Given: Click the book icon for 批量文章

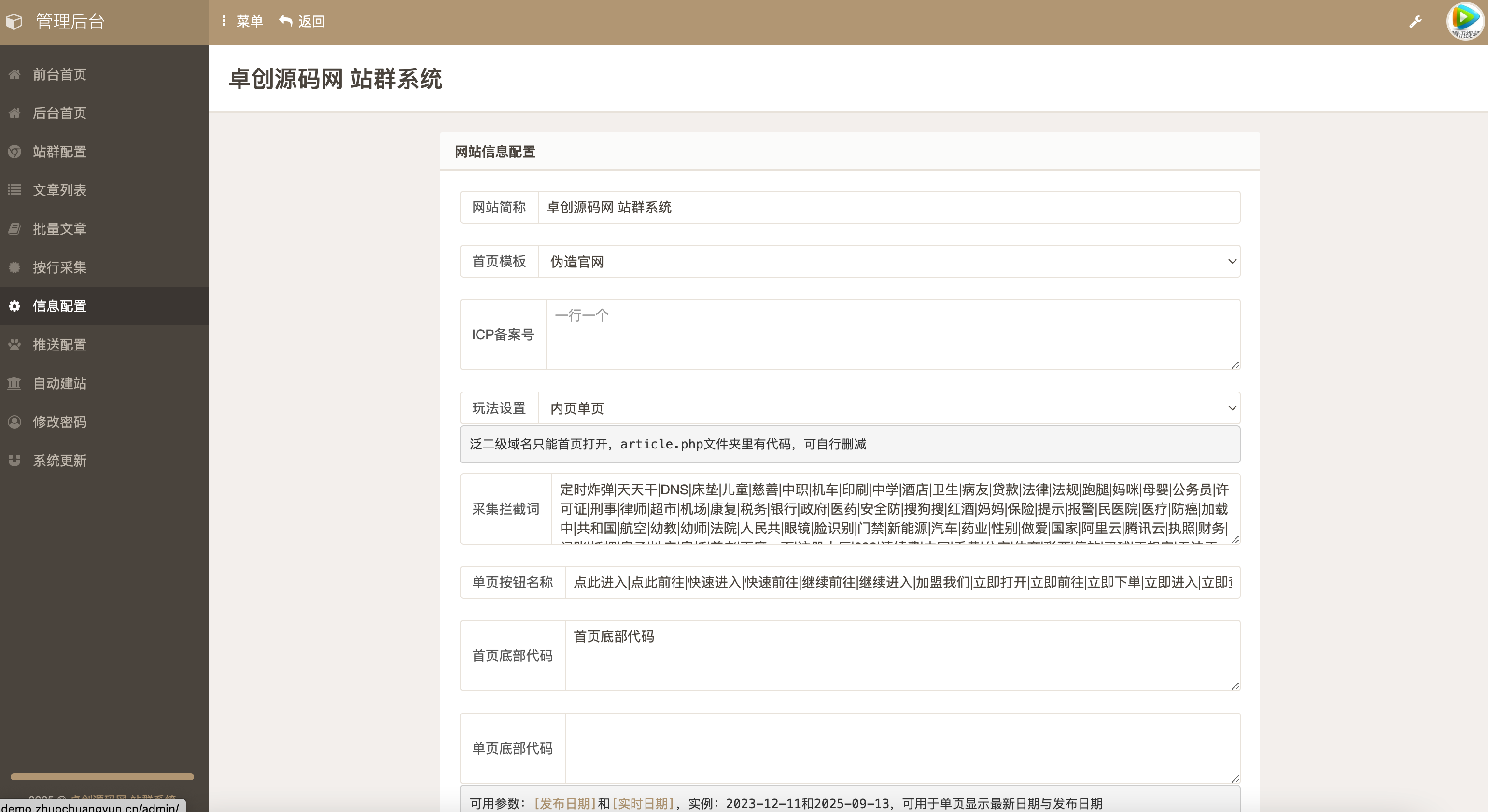Looking at the screenshot, I should tap(14, 229).
